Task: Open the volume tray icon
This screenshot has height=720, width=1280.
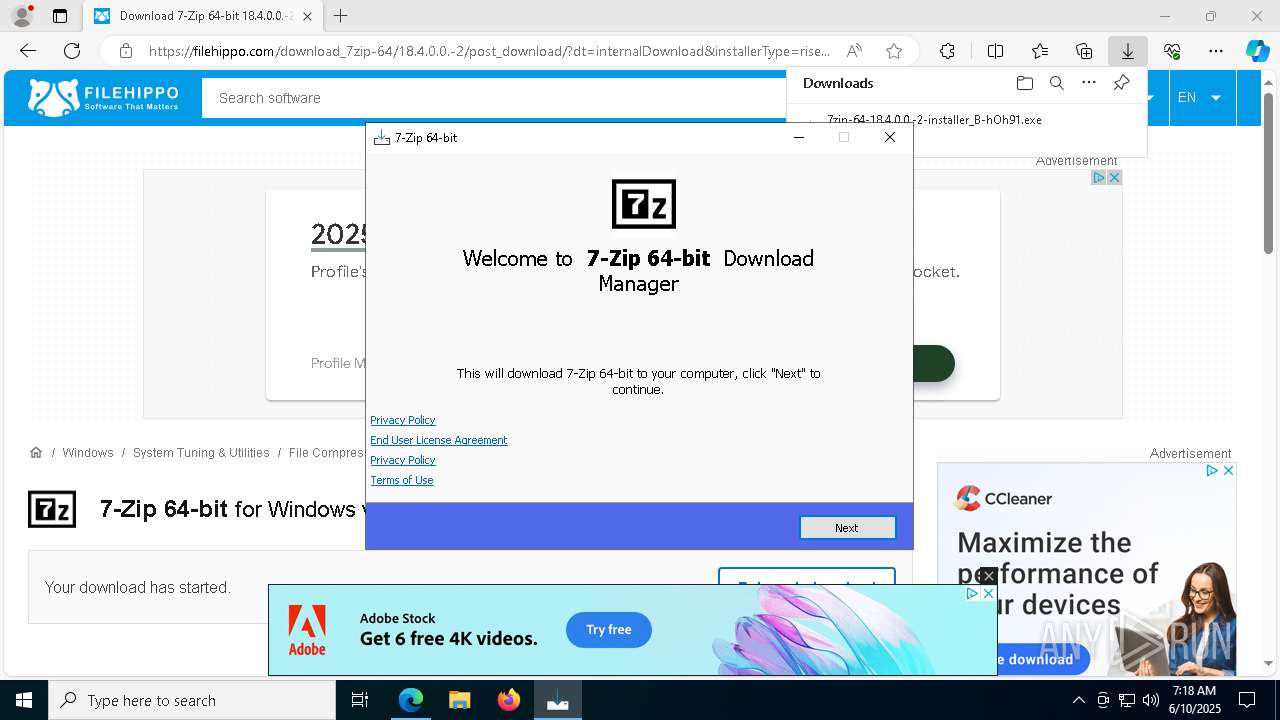Action: (x=1151, y=700)
